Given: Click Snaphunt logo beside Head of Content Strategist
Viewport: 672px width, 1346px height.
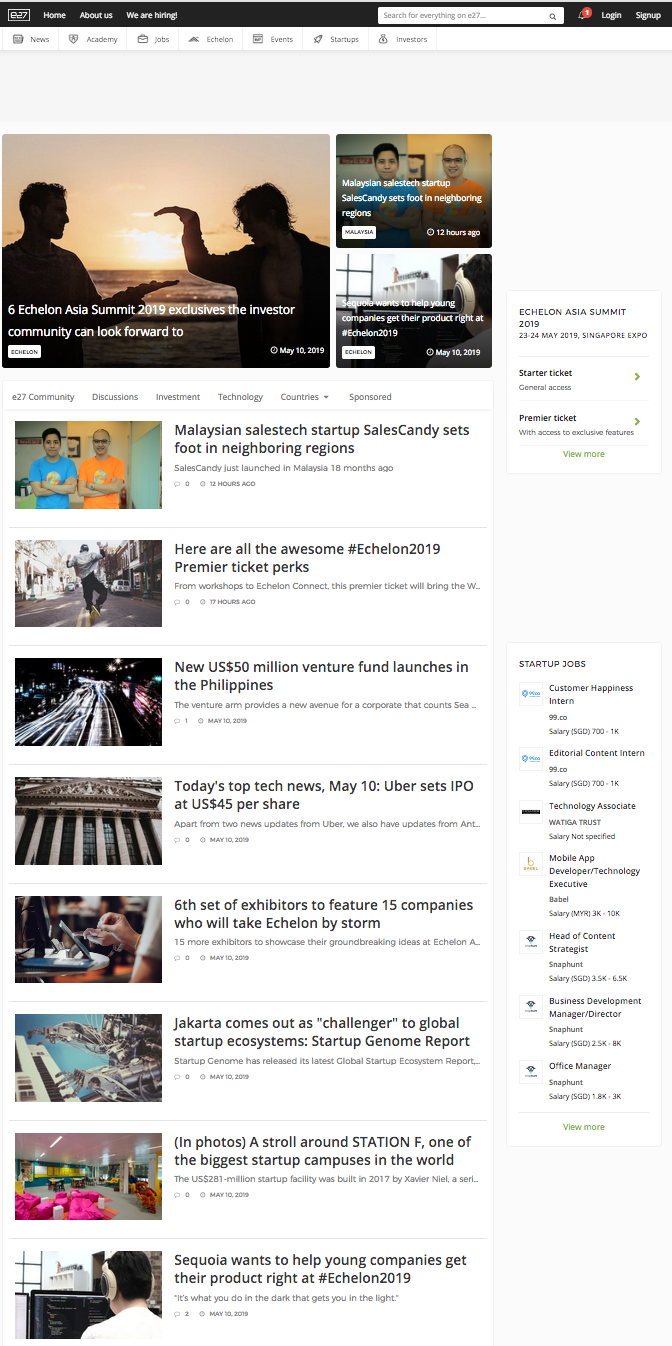Looking at the screenshot, I should click(531, 943).
